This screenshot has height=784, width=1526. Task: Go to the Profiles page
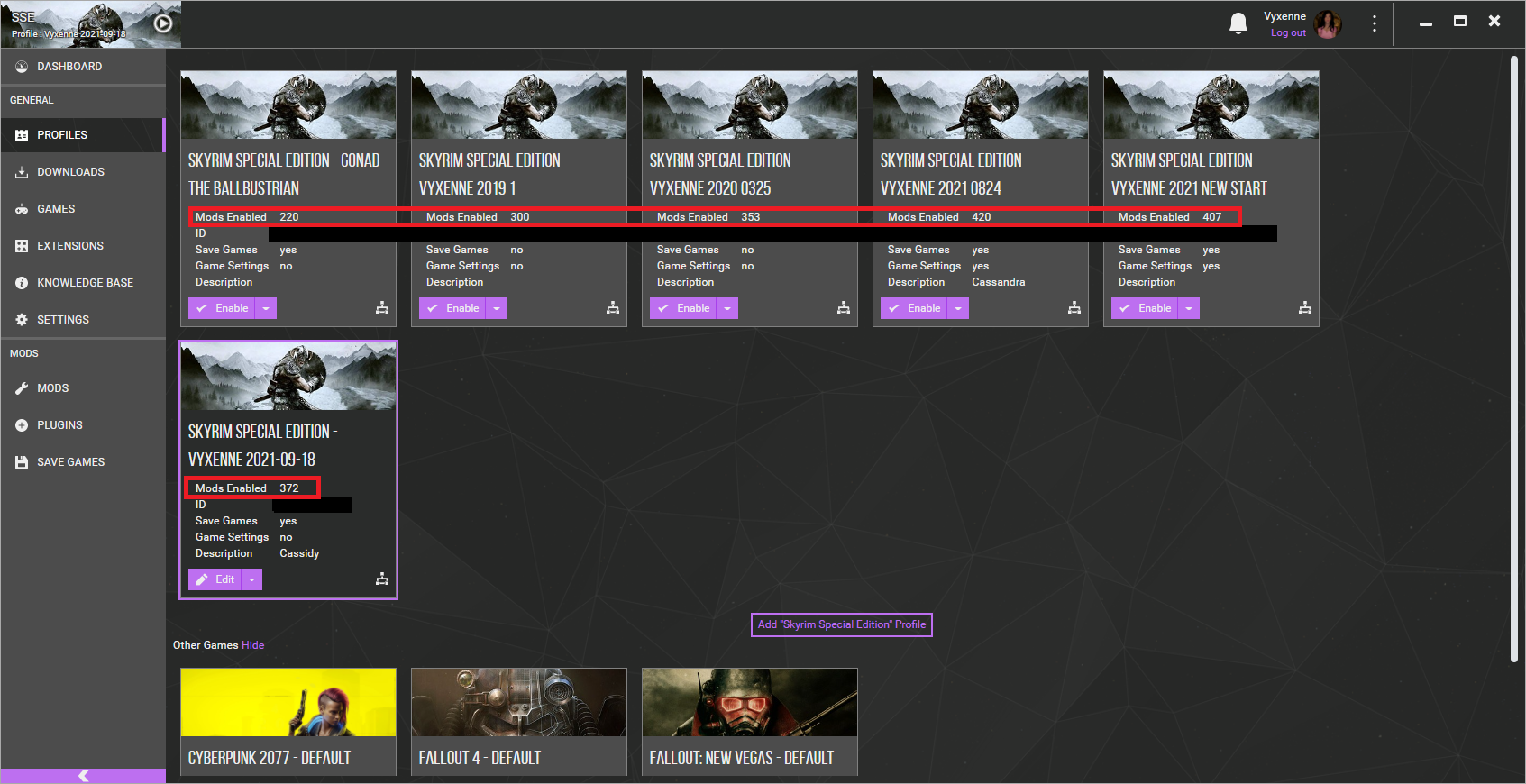pyautogui.click(x=83, y=135)
